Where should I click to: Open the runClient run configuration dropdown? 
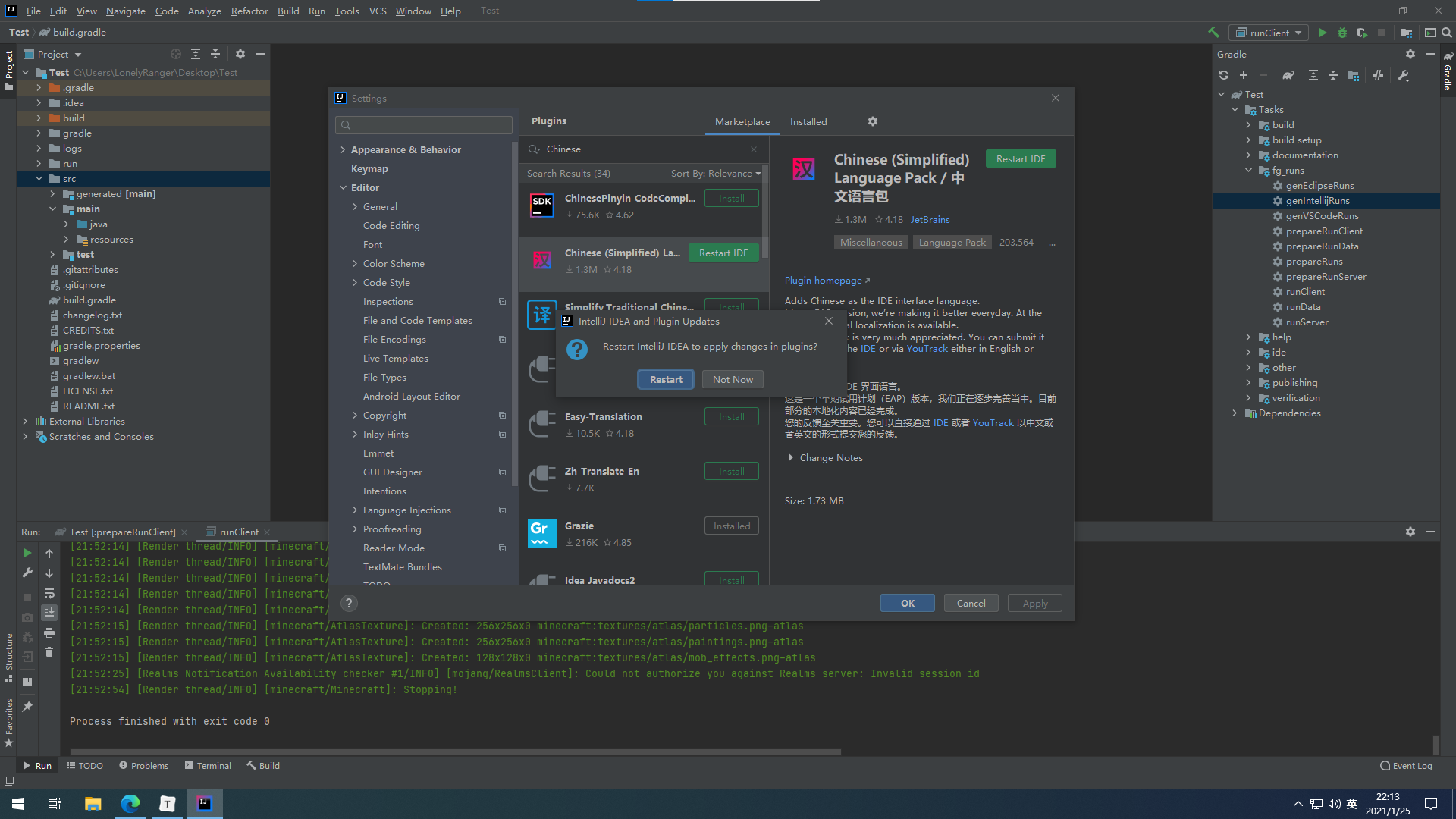coord(1269,33)
